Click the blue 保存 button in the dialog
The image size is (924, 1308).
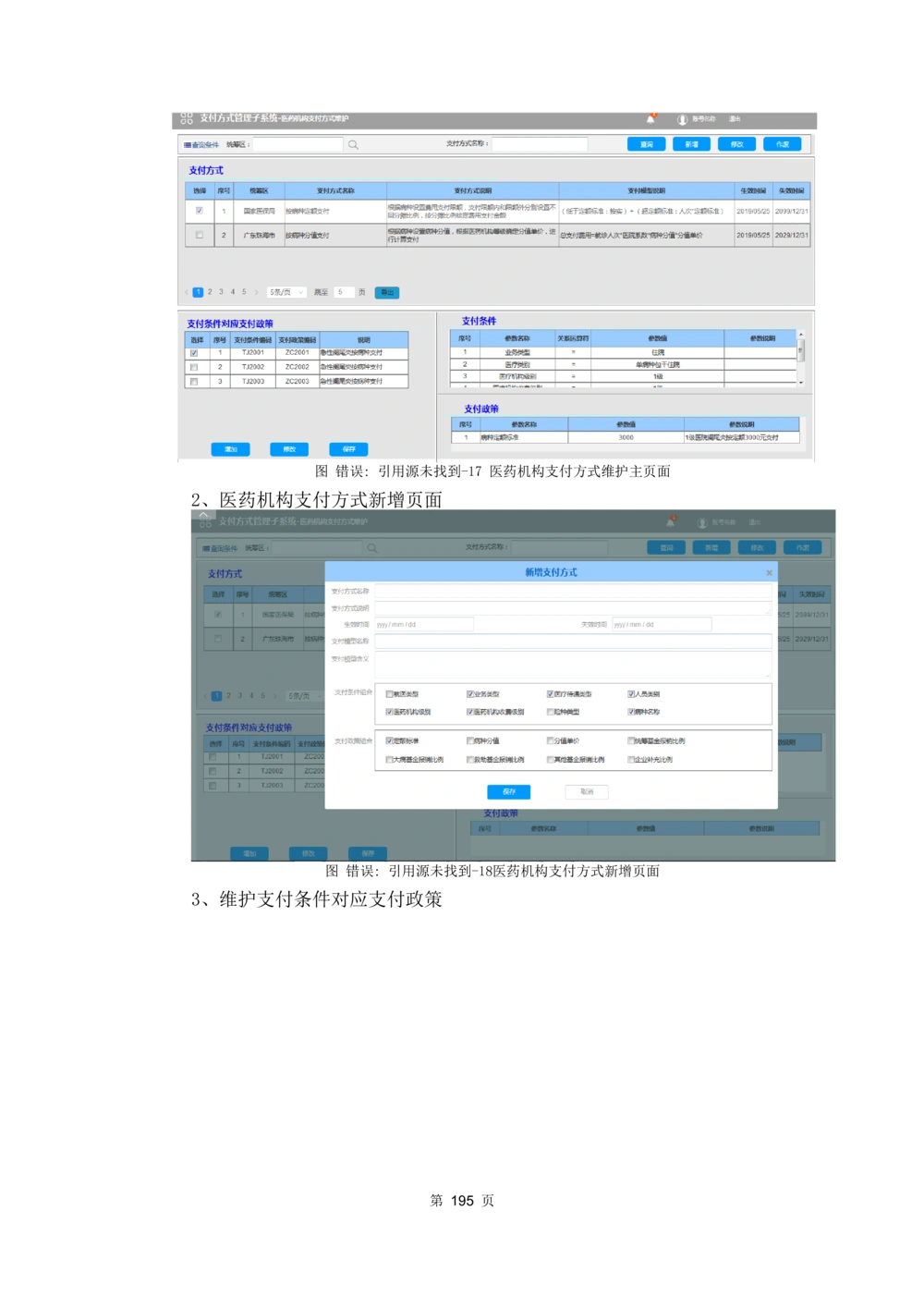(508, 792)
